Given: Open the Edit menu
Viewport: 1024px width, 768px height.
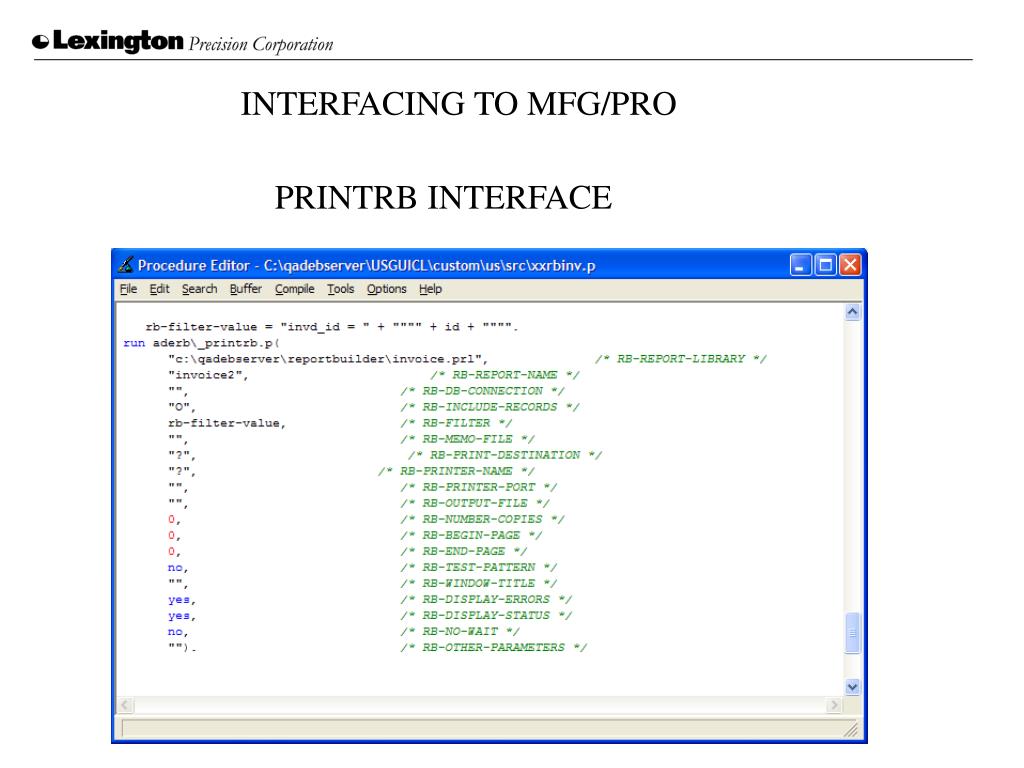Looking at the screenshot, I should 159,289.
